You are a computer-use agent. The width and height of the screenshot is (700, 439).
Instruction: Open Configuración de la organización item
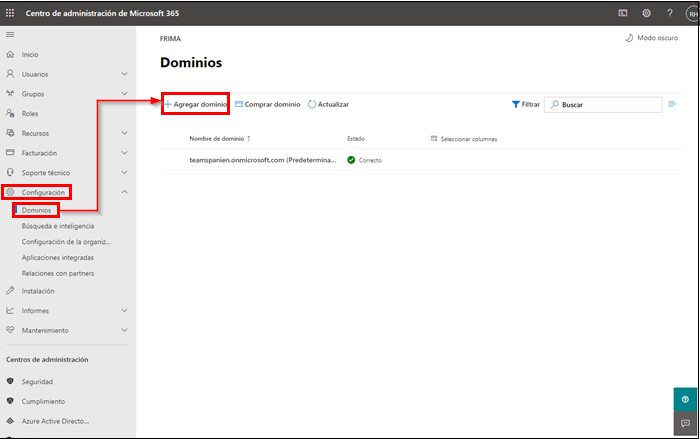coord(67,242)
